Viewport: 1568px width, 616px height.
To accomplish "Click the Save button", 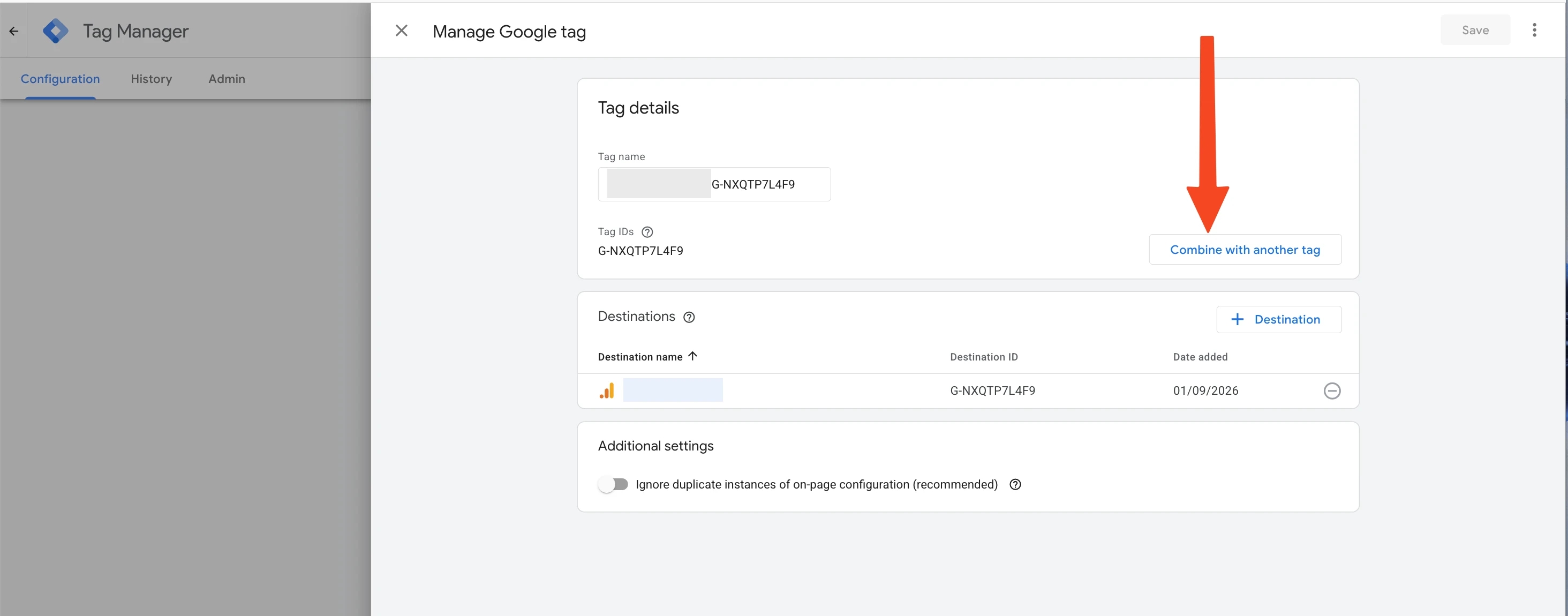I will pos(1475,30).
